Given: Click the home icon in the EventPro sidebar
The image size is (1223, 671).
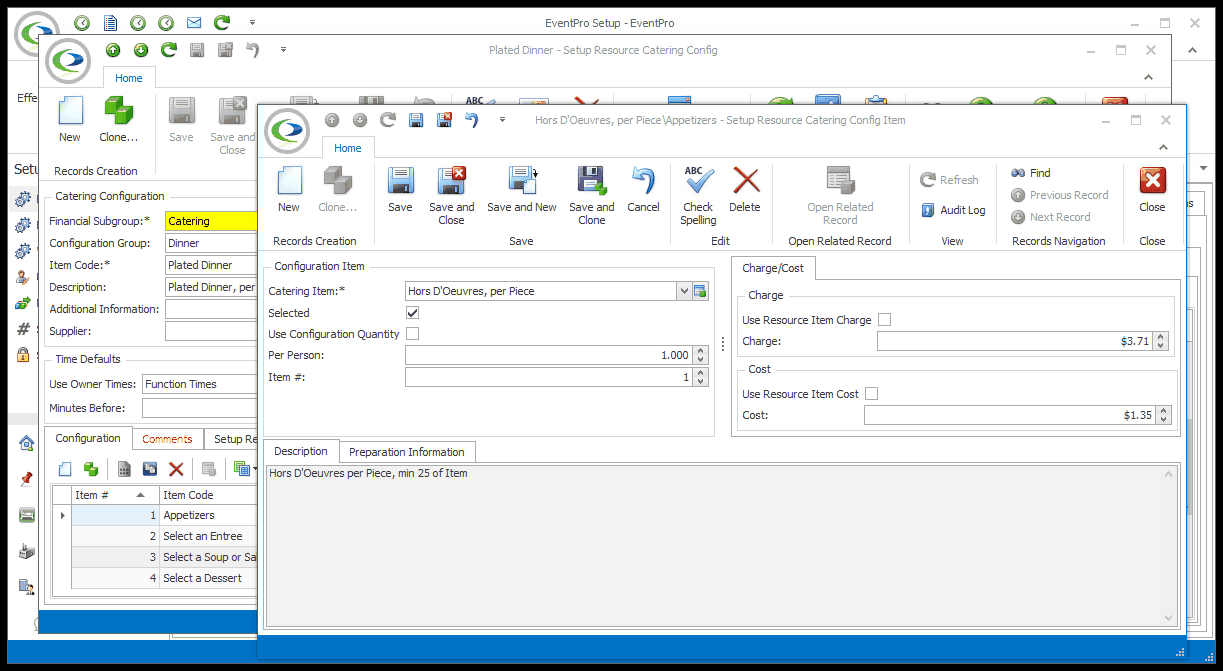Looking at the screenshot, I should coord(26,443).
